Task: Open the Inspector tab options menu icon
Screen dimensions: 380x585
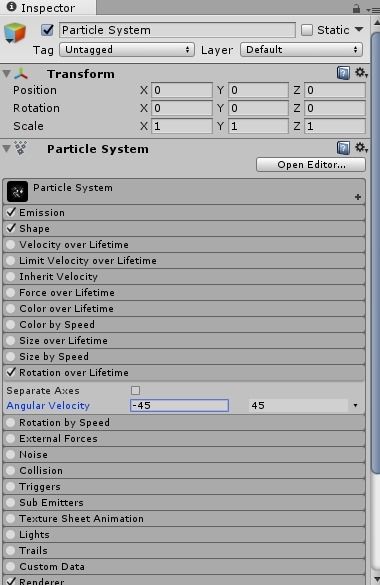Action: pyautogui.click(x=373, y=10)
